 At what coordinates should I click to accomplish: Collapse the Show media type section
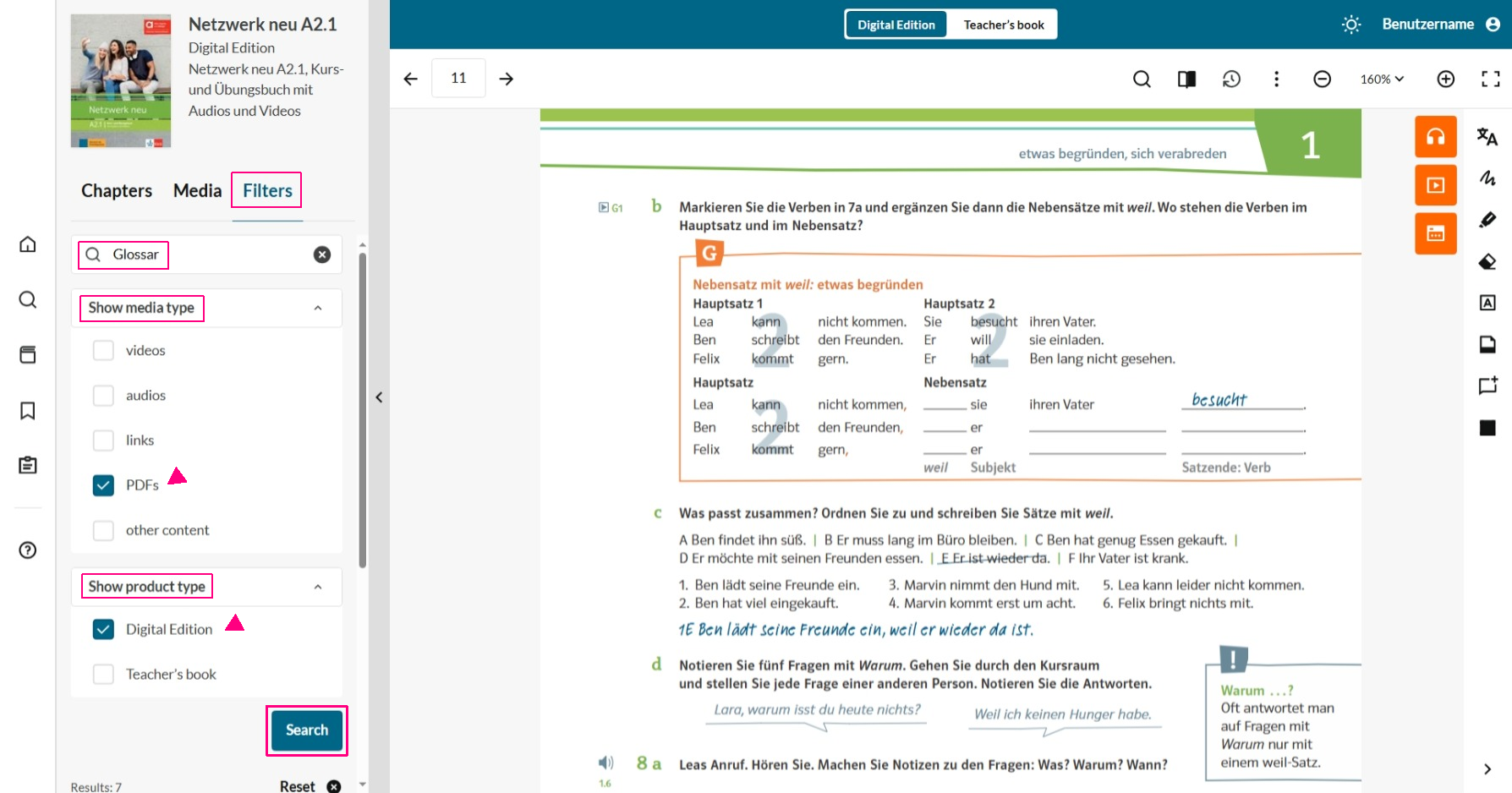coord(318,308)
